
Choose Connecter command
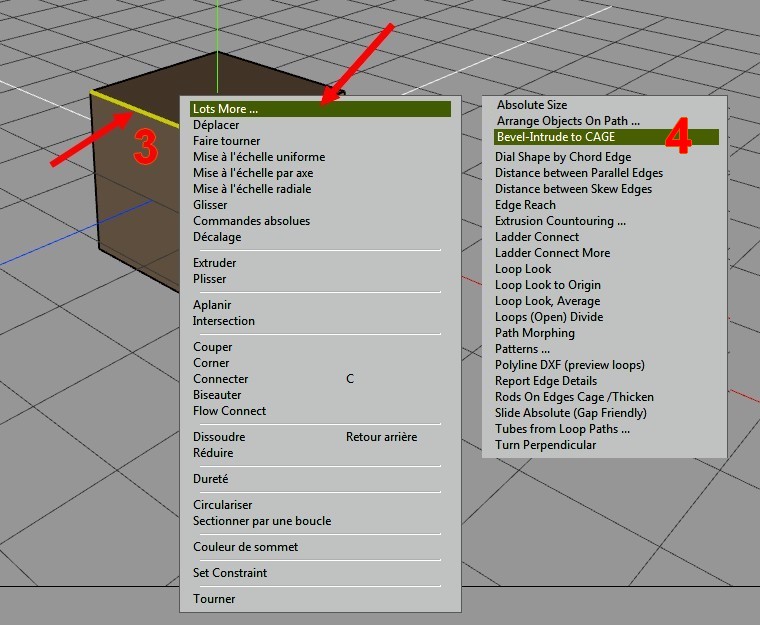click(x=221, y=379)
